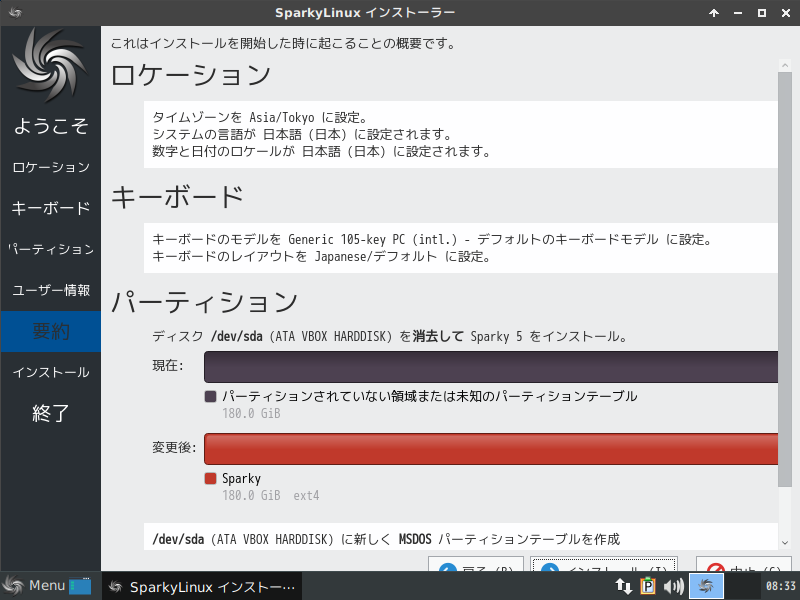Select highlighted 要約 step in sidebar
Screen dimensions: 800x600
coord(51,331)
